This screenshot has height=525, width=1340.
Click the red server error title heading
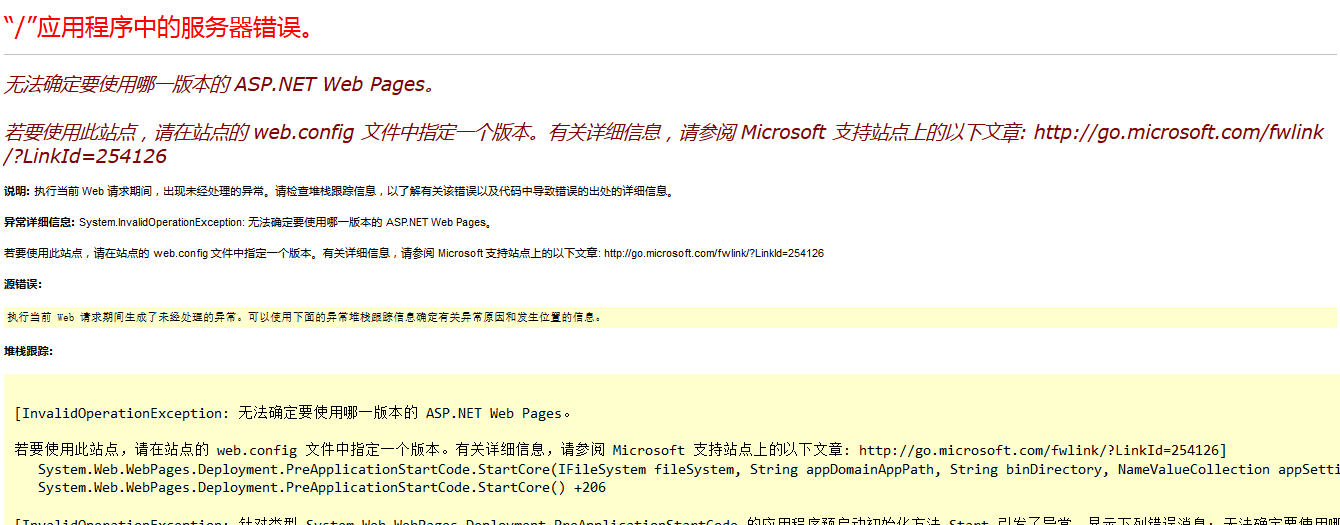tap(159, 27)
